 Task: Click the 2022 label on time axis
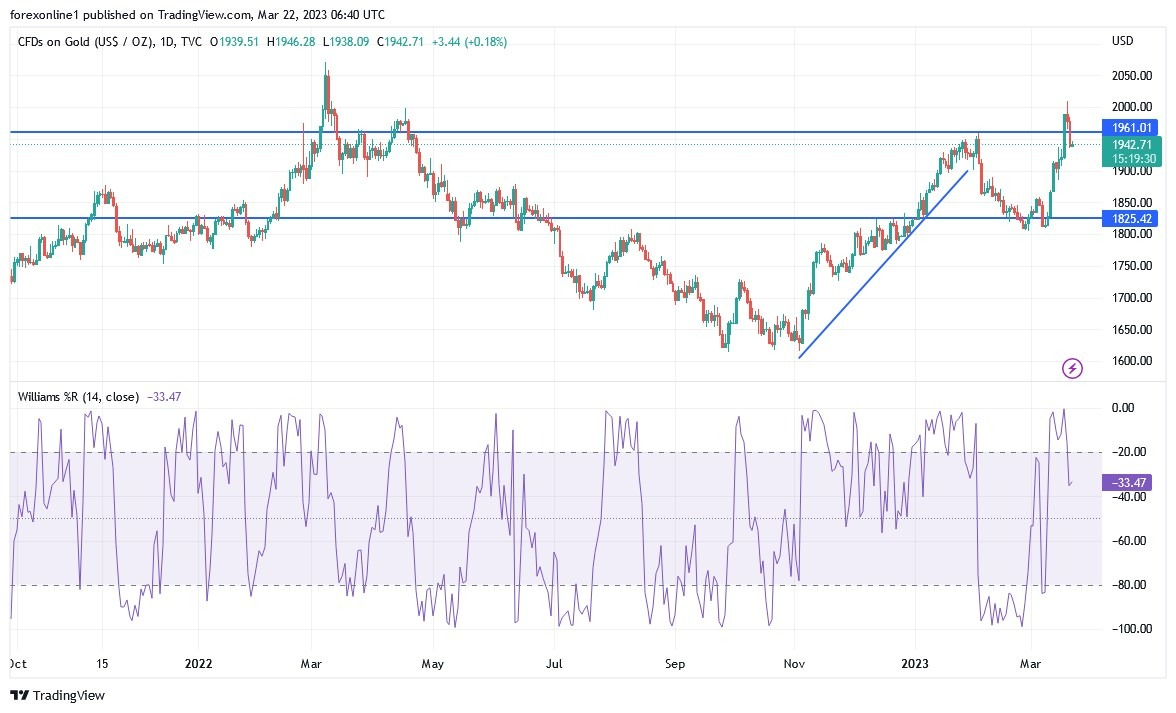pos(198,663)
